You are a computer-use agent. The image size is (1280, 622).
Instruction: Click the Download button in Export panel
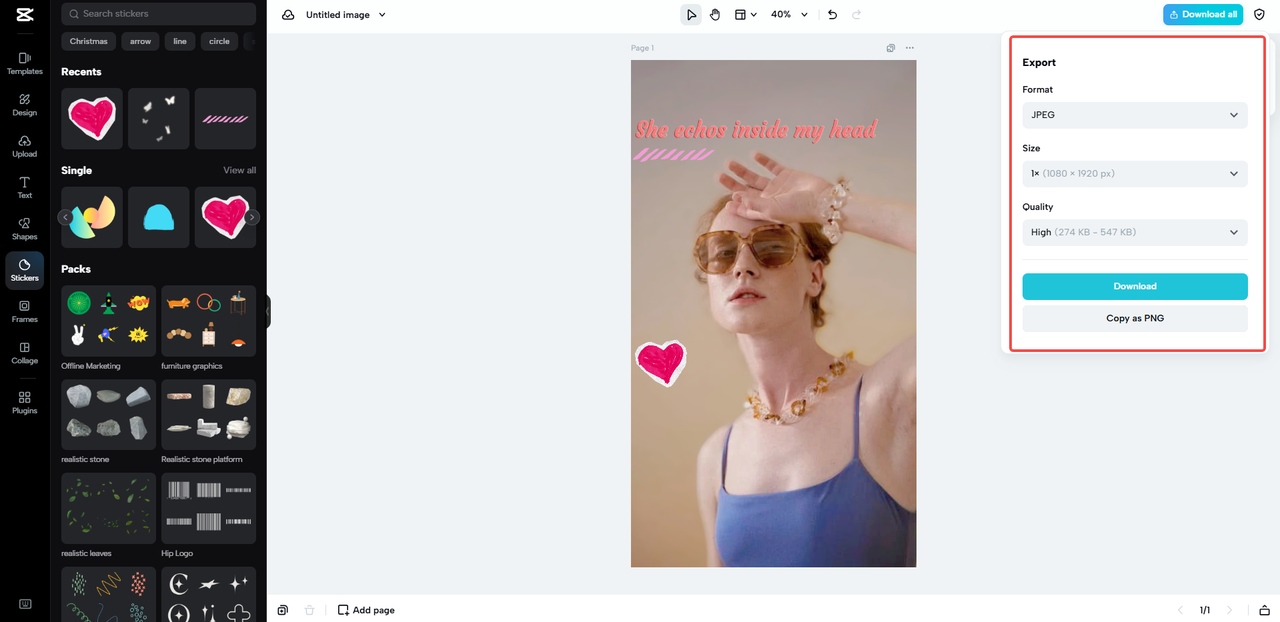pos(1135,286)
